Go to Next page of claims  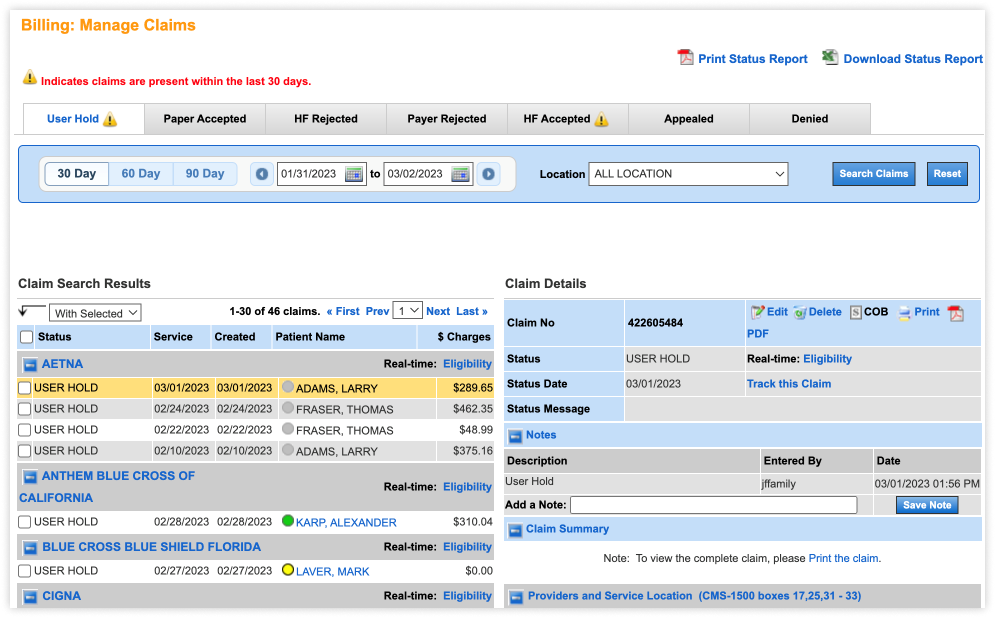(438, 312)
